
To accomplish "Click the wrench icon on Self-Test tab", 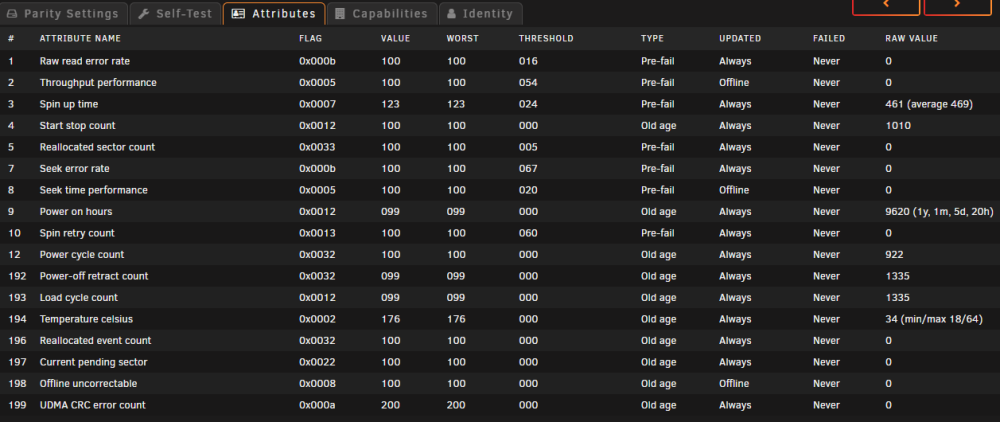I will click(x=143, y=13).
